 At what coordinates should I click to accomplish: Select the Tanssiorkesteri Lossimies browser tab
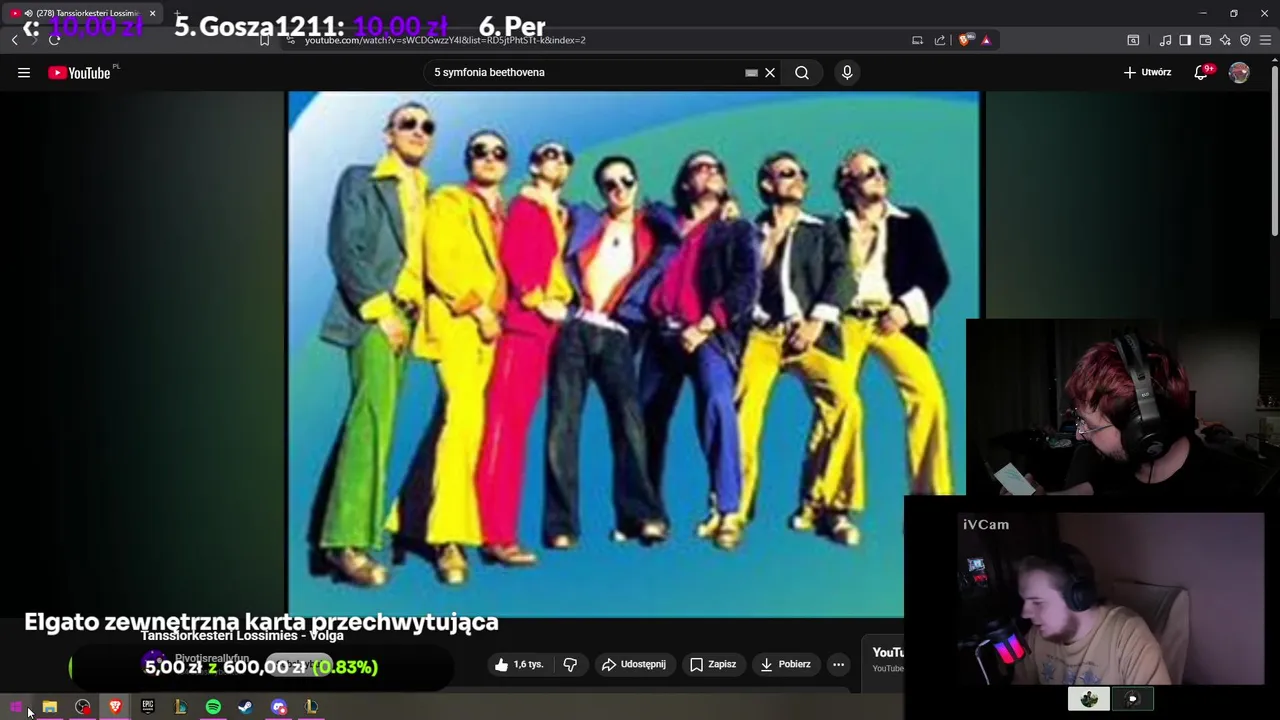point(84,13)
